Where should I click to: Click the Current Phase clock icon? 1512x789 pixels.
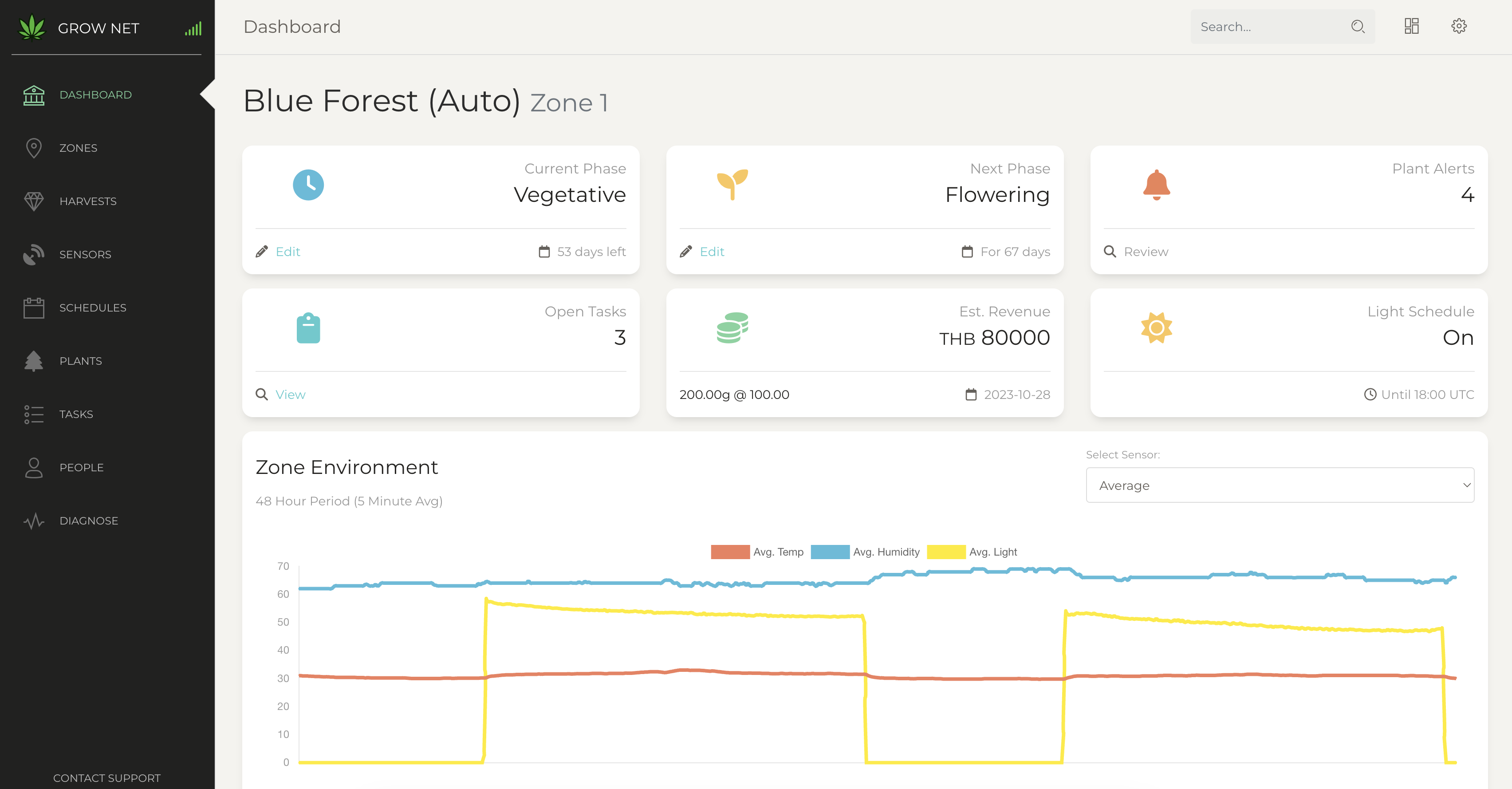click(x=308, y=185)
